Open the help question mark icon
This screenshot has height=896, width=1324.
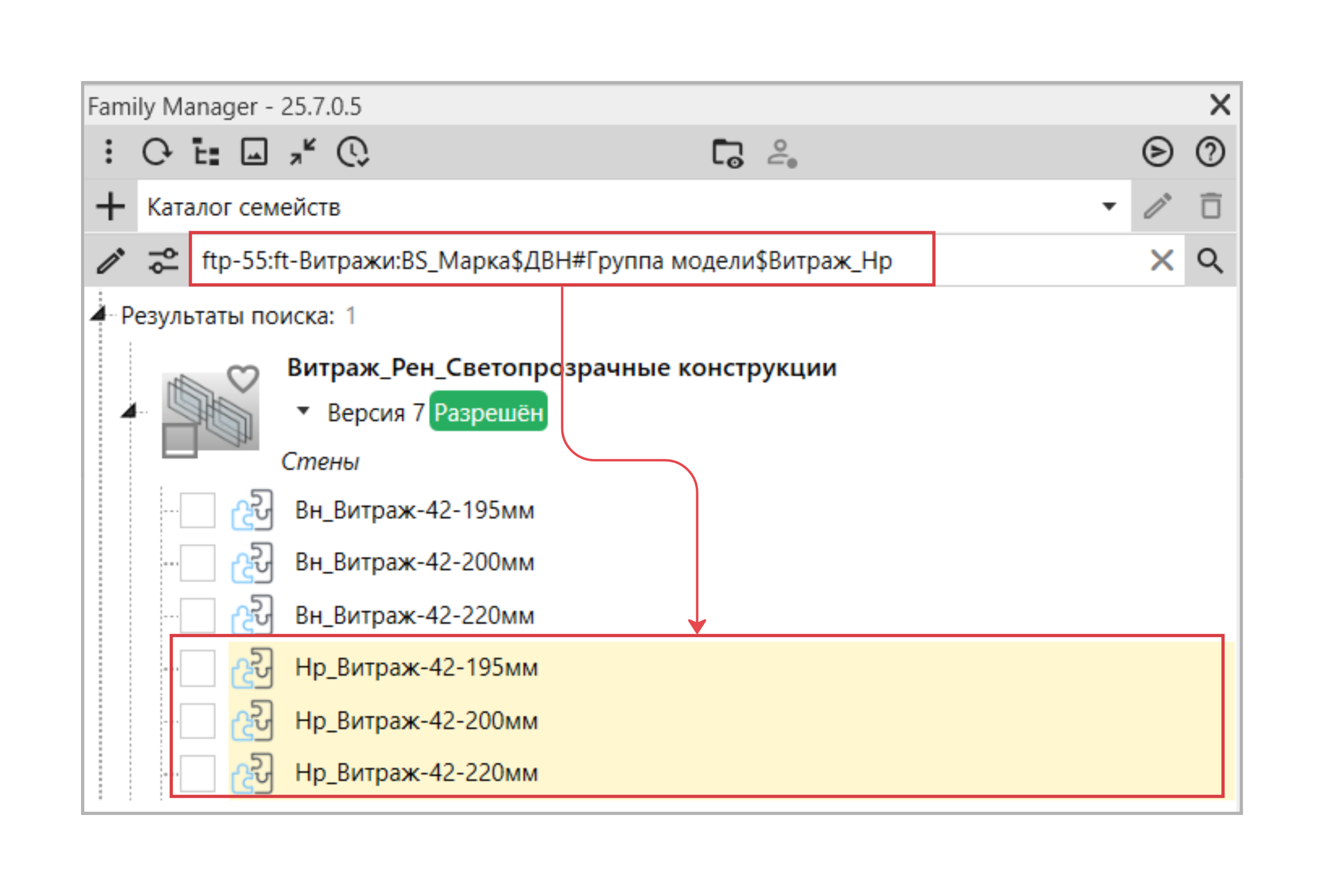(1209, 152)
